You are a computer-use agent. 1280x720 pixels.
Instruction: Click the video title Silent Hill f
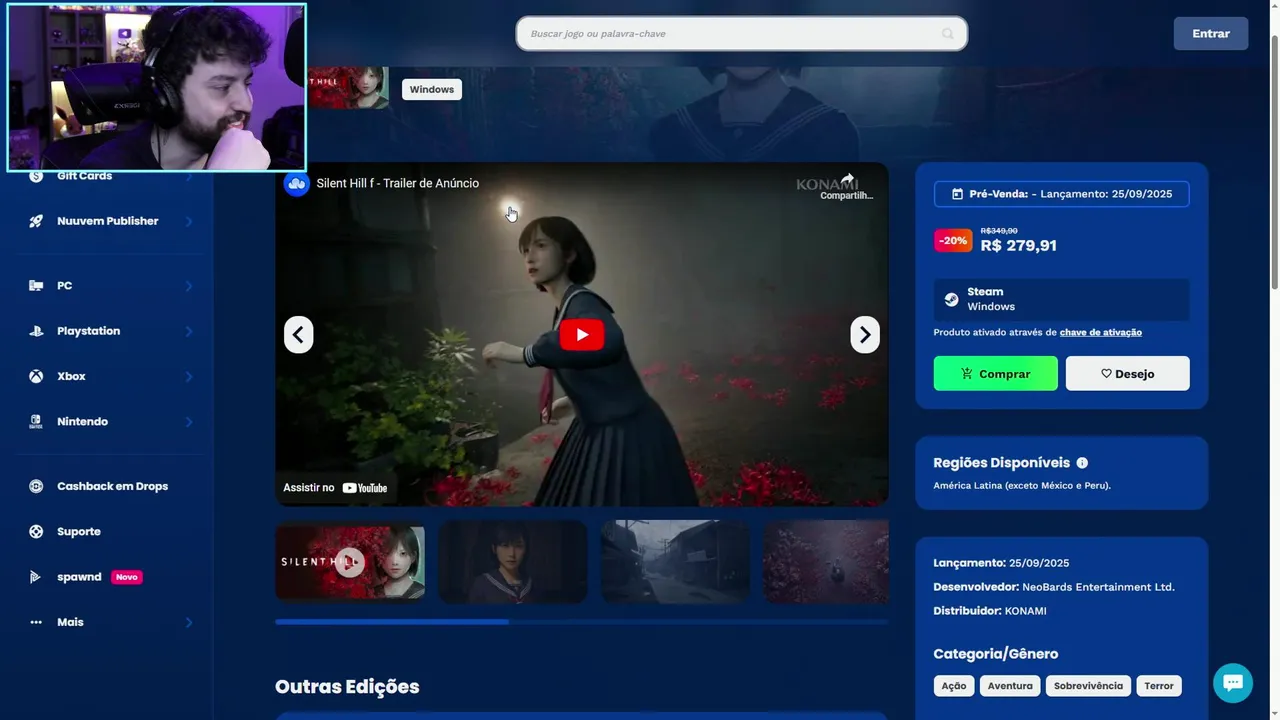398,183
